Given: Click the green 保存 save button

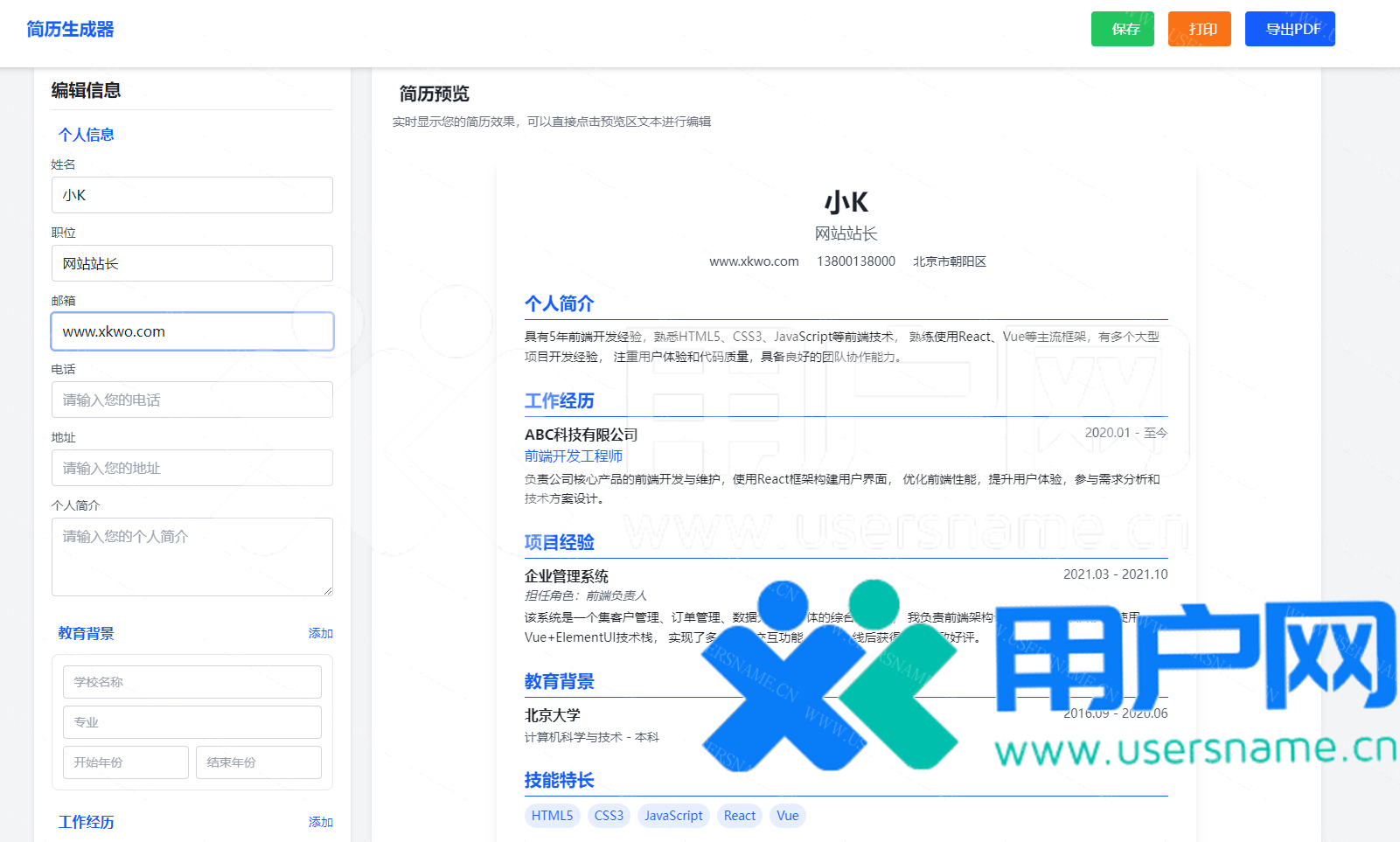Looking at the screenshot, I should 1122,29.
